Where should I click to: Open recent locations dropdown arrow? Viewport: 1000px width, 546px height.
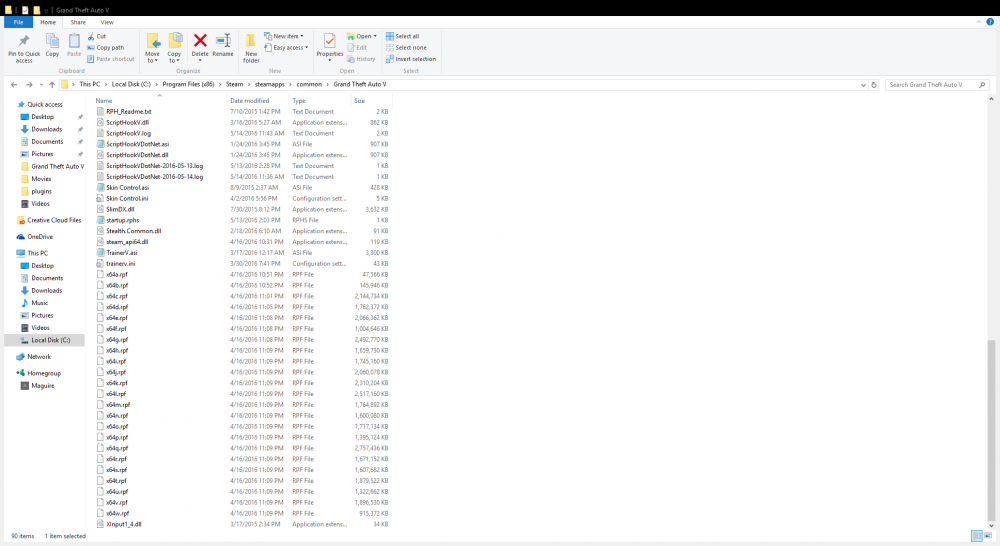click(41, 85)
